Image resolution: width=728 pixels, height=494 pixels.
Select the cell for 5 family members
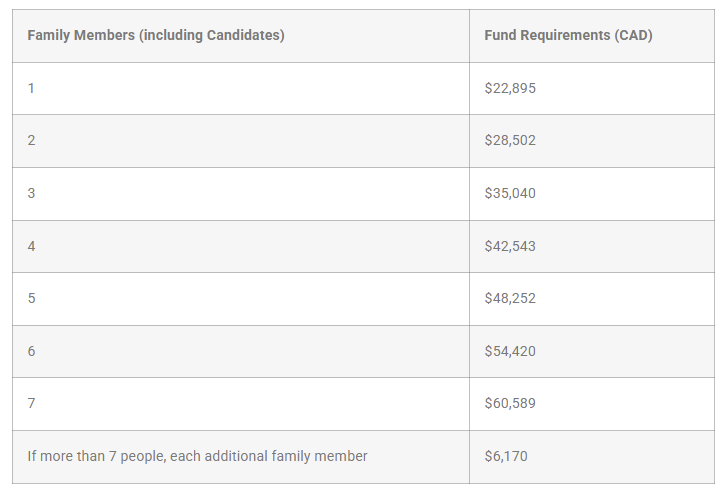click(31, 298)
